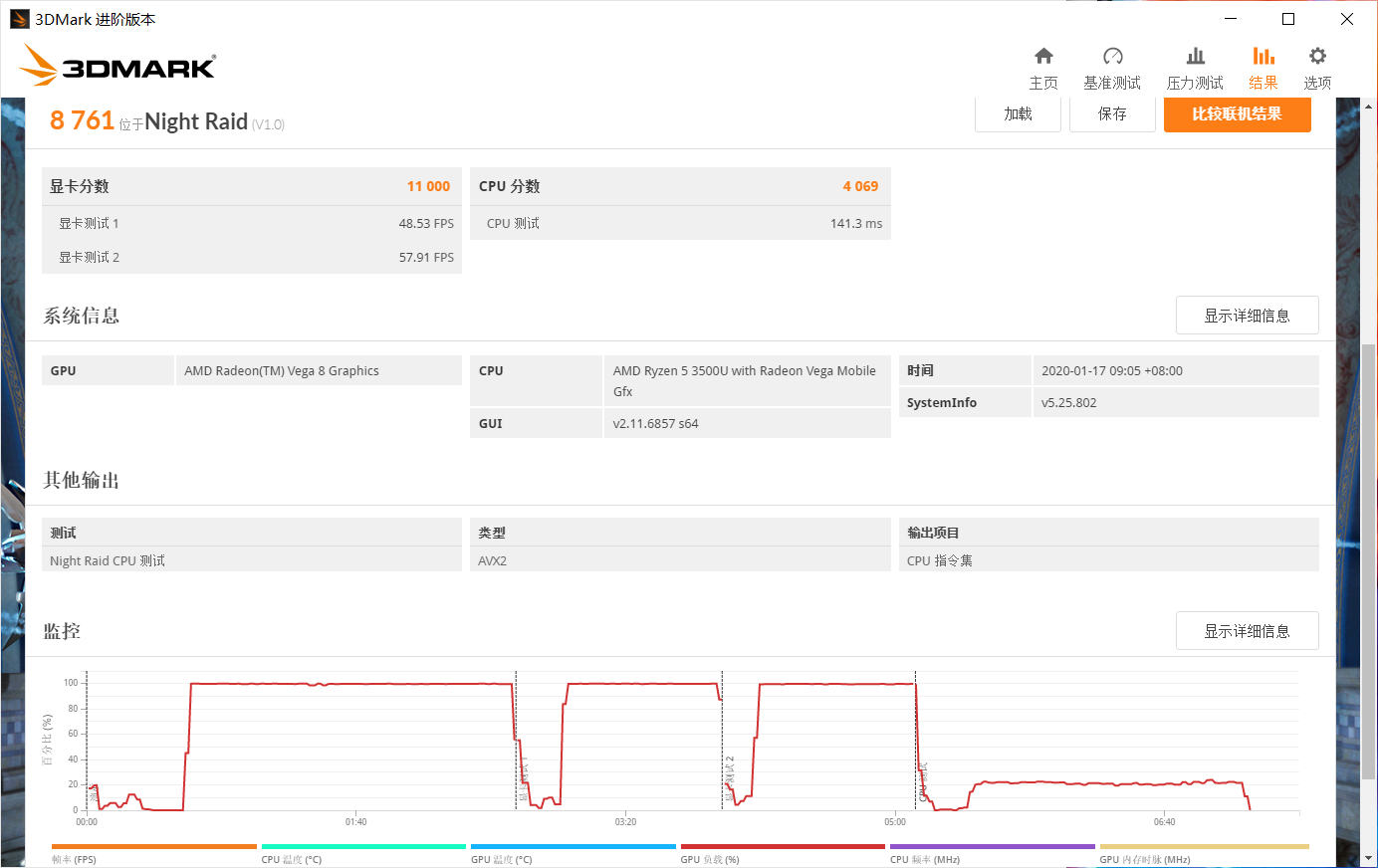Click the 3DMark logo in header
This screenshot has height=868, width=1378.
[x=117, y=66]
